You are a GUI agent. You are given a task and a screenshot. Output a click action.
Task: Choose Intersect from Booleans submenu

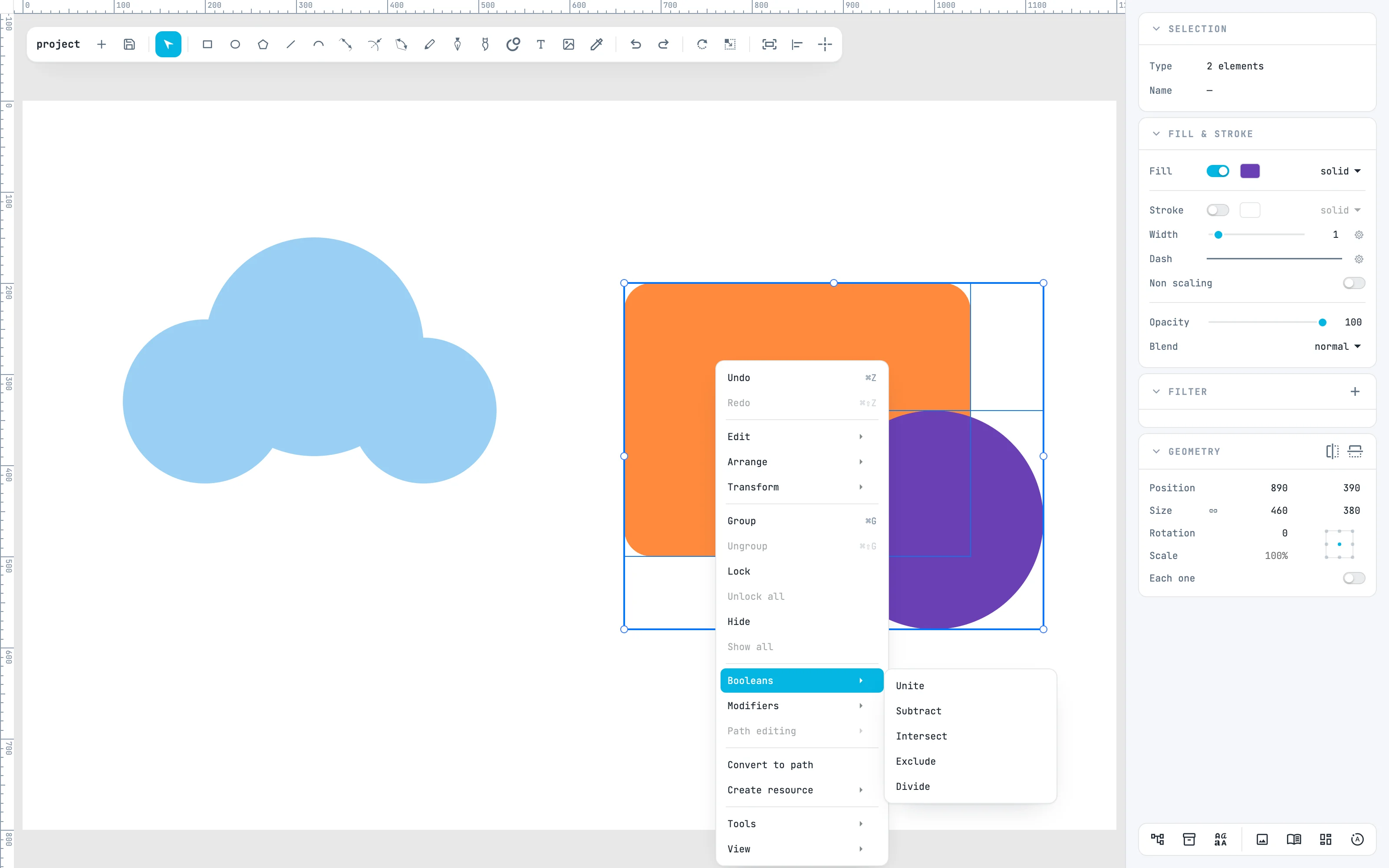pyautogui.click(x=970, y=736)
